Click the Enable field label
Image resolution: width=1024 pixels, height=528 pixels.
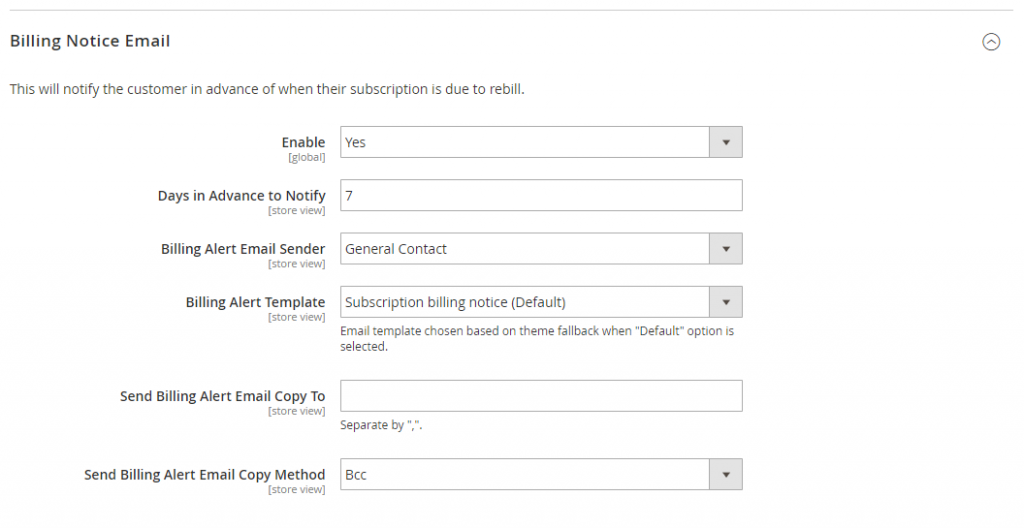click(303, 142)
